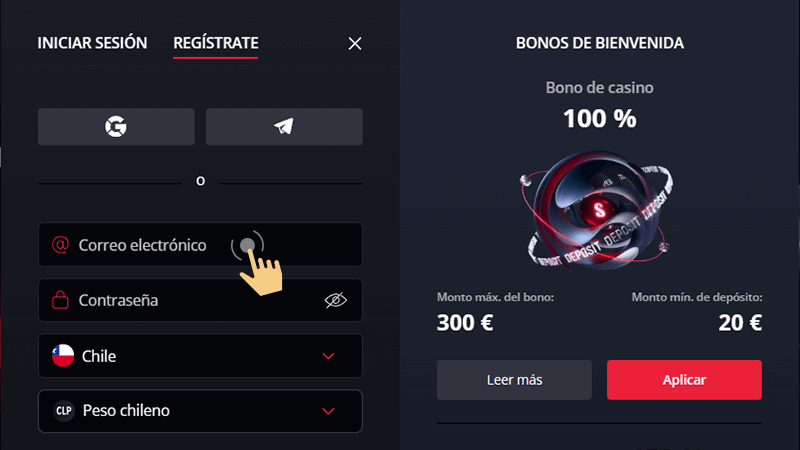
Task: Expand the Peso chileno currency dropdown arrow
Action: (x=328, y=410)
